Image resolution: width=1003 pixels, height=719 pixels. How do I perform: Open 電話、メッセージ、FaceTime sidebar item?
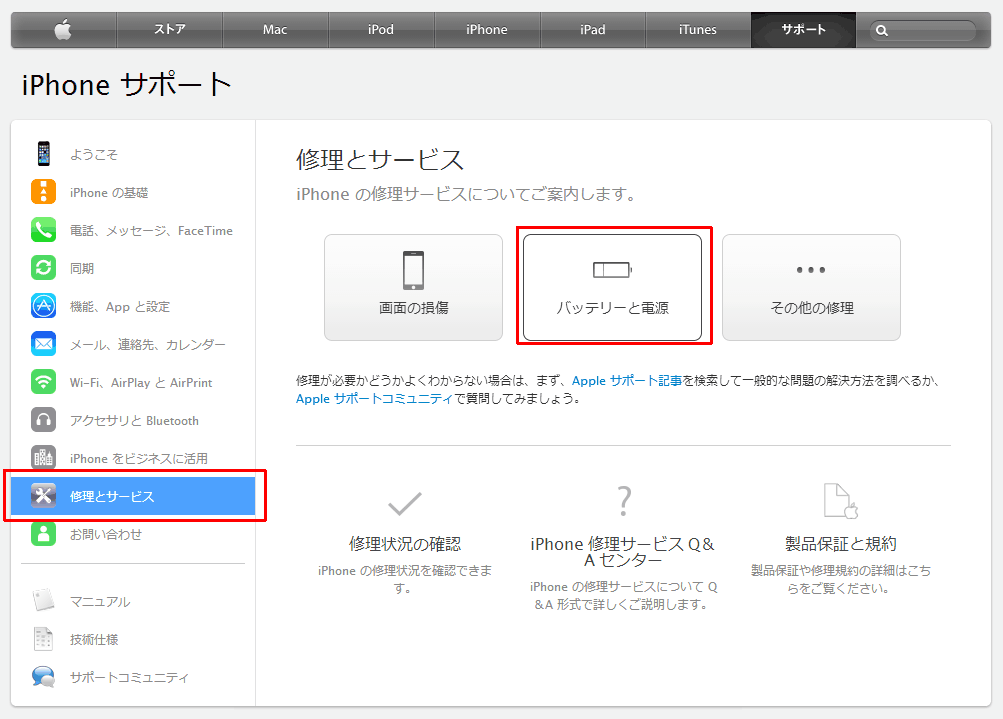151,231
